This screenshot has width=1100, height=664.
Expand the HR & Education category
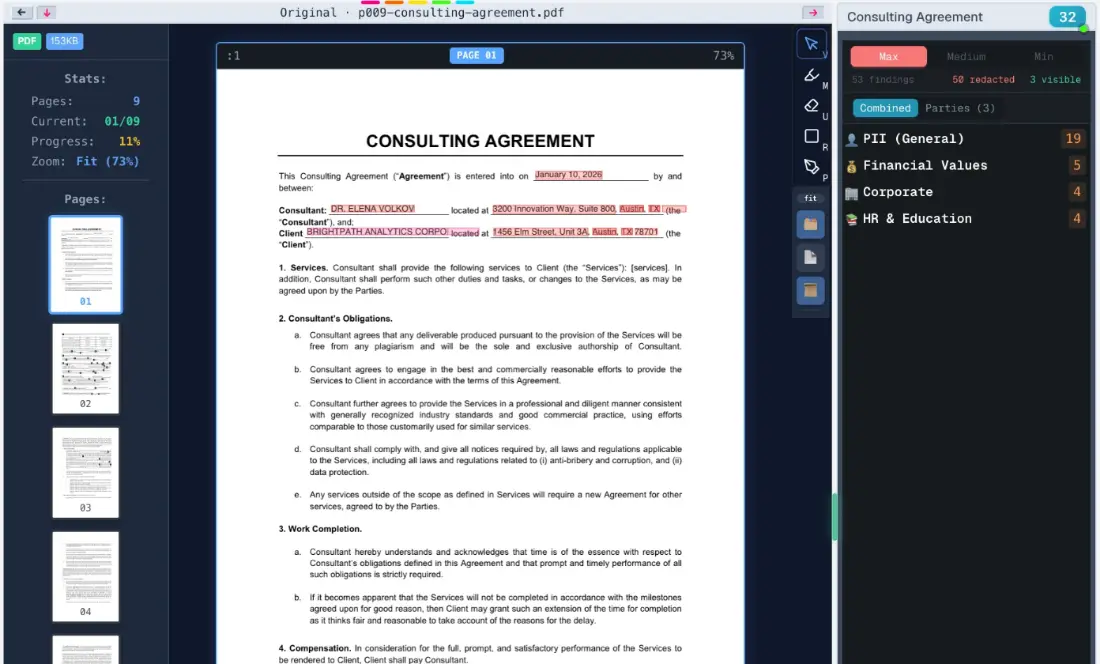tap(965, 219)
